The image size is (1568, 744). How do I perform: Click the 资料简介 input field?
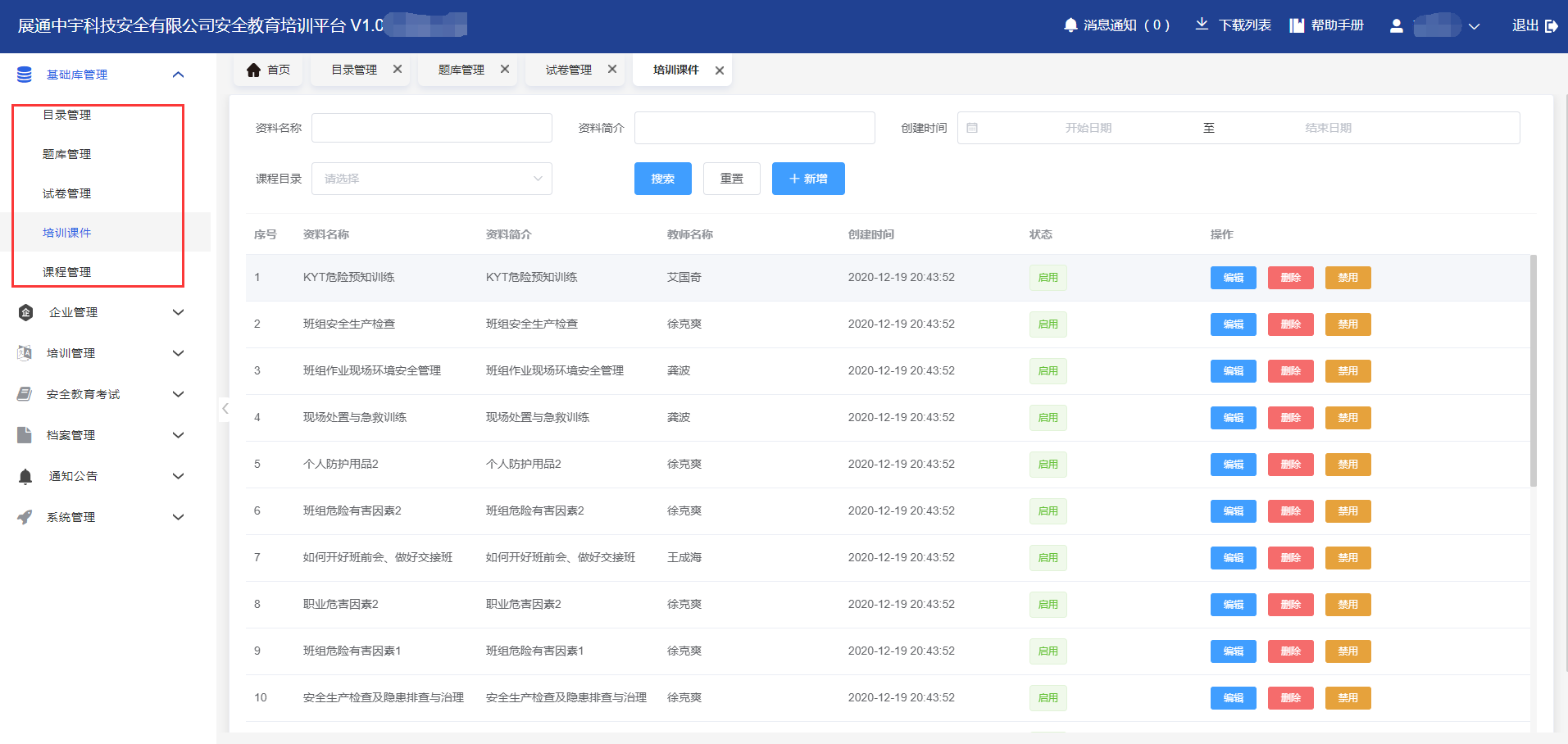click(755, 128)
